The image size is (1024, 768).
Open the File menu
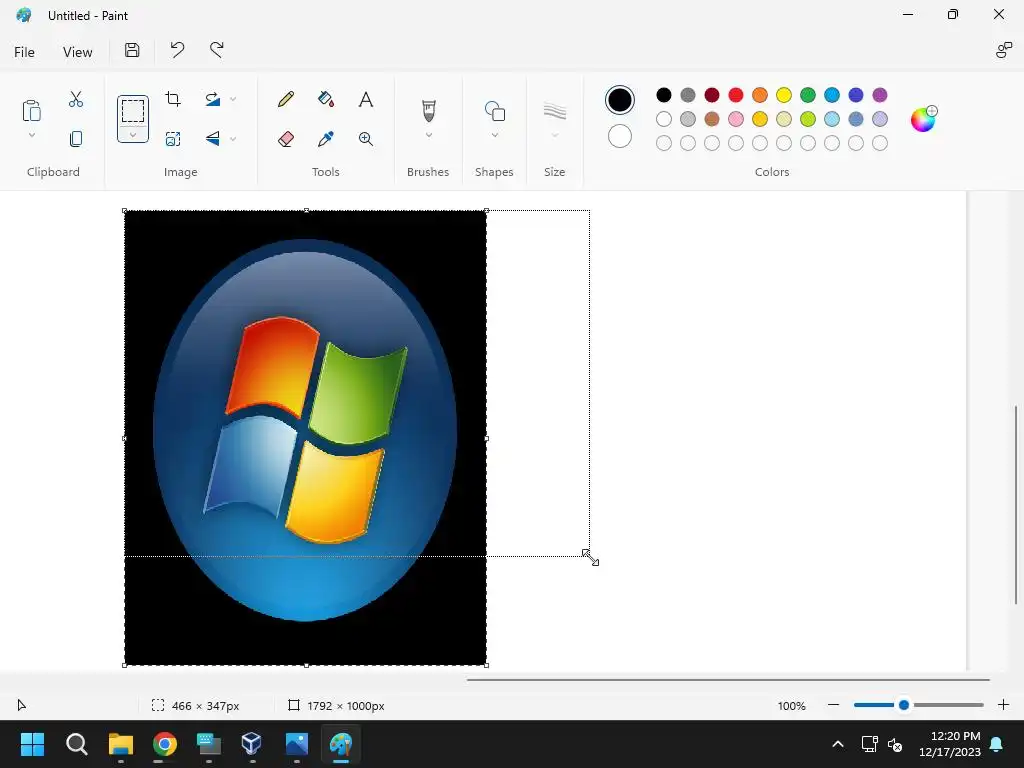point(24,52)
